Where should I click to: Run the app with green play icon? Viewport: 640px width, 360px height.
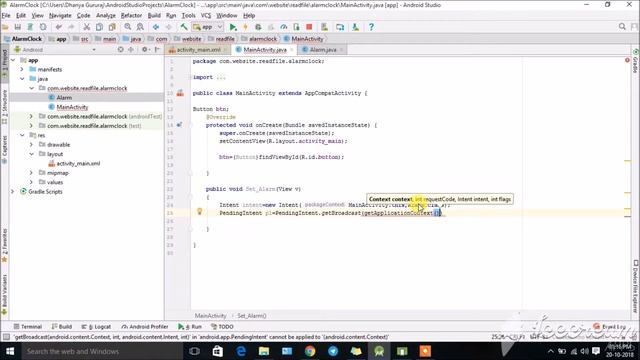coord(233,27)
